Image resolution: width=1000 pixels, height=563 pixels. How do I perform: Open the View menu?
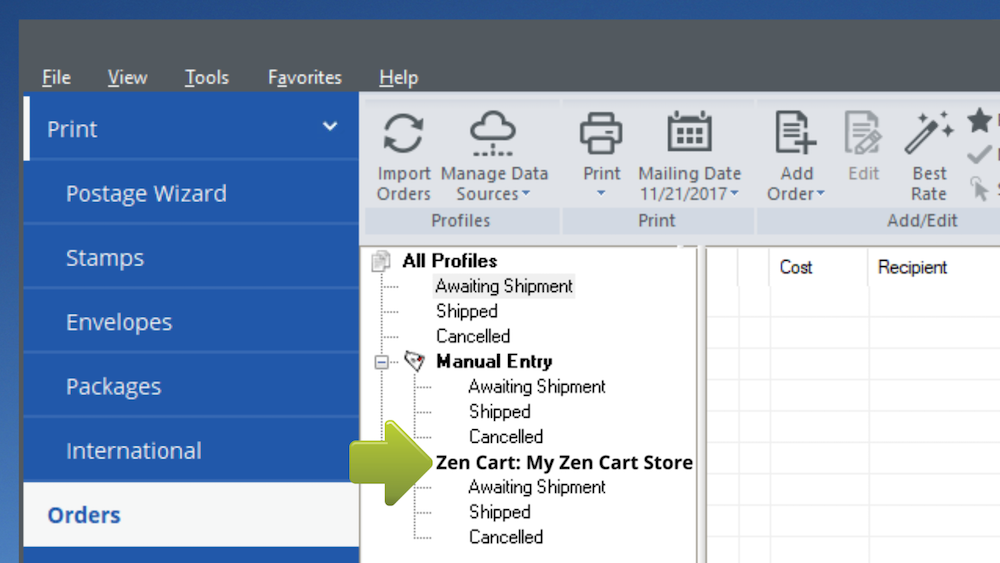tap(127, 77)
